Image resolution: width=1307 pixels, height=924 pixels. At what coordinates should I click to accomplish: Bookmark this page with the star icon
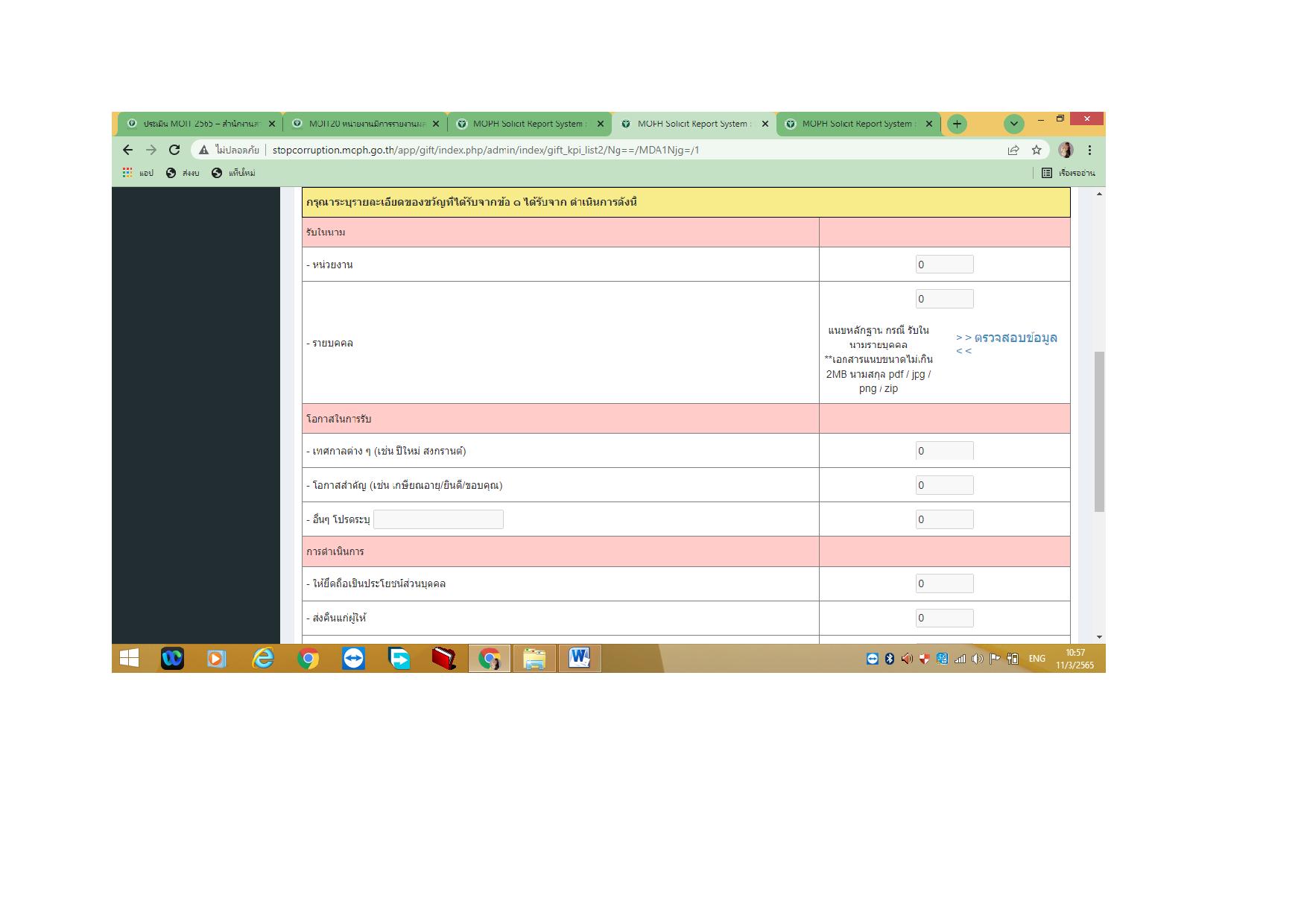click(x=1037, y=150)
